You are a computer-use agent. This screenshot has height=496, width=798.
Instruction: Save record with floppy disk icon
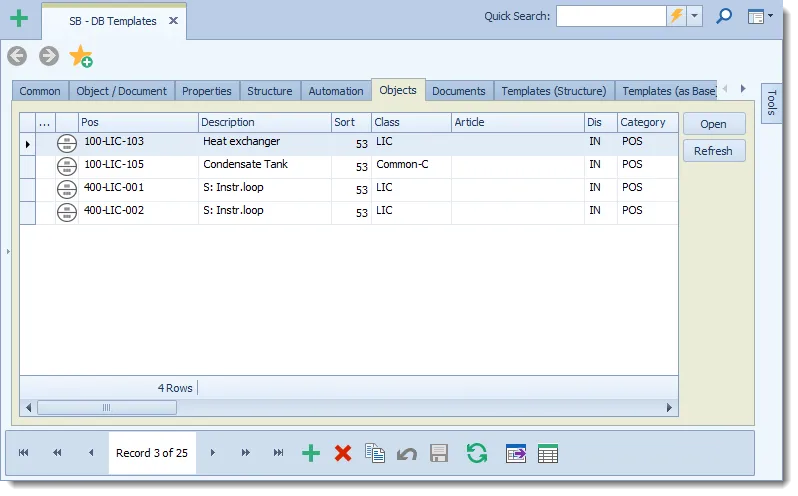439,453
